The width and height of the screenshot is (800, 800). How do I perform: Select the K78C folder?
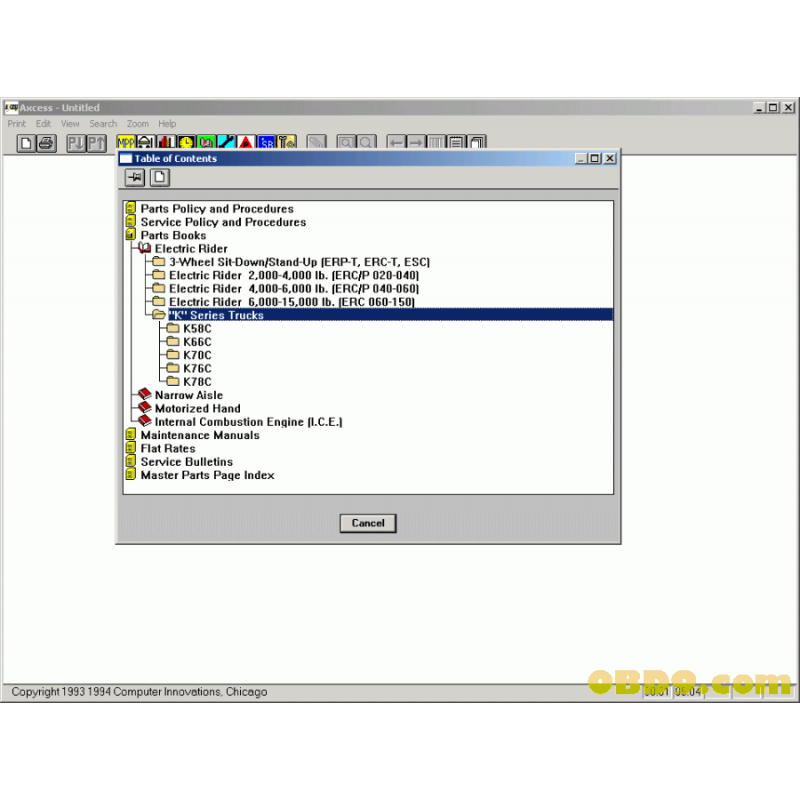click(197, 382)
